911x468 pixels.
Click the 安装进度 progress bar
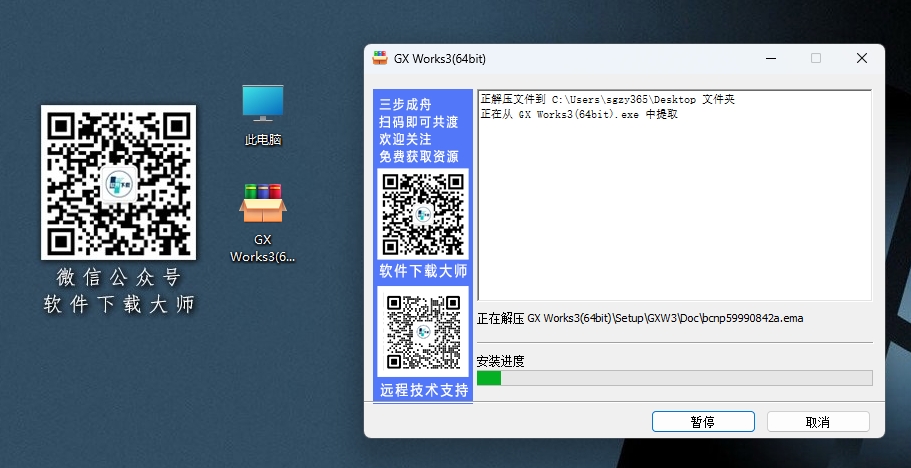point(675,378)
